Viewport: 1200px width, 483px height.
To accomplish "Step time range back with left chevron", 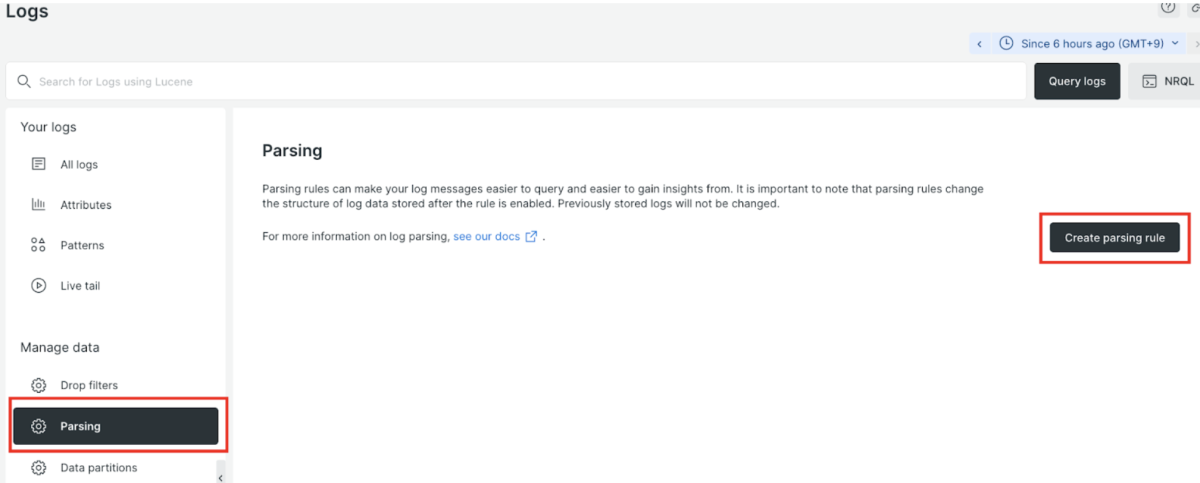I will (980, 44).
